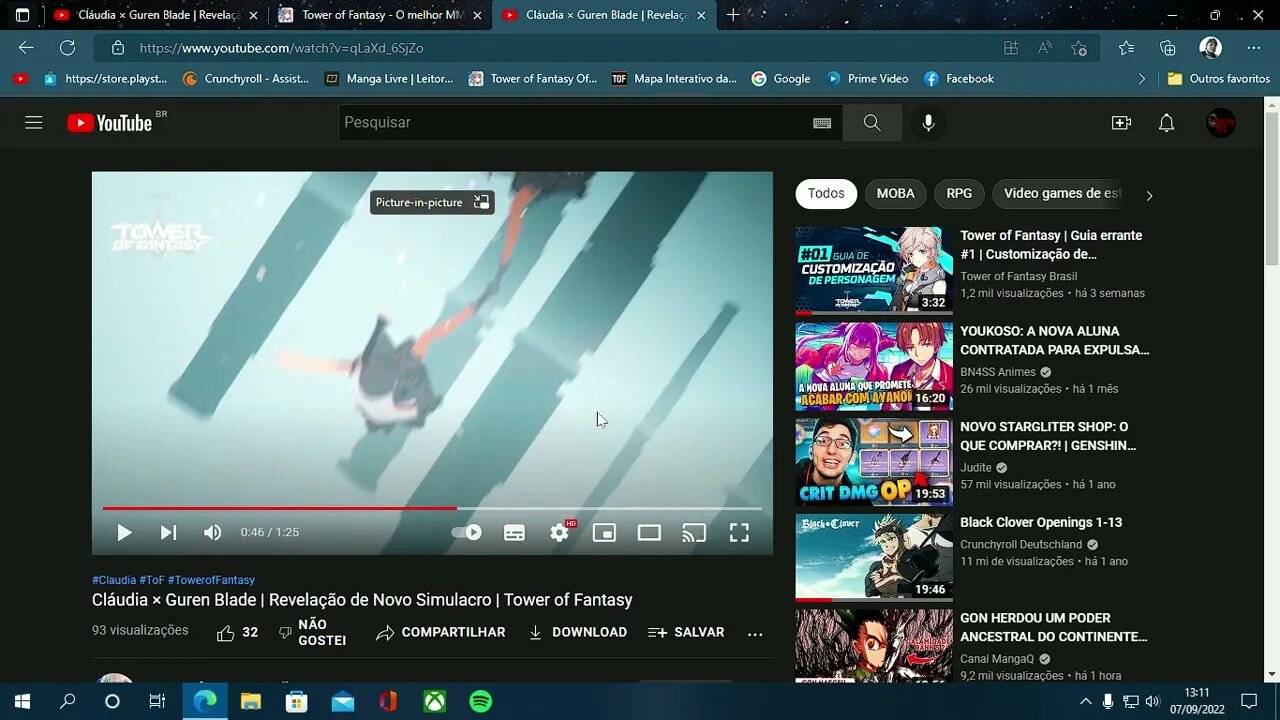Open Spotify from the taskbar
This screenshot has width=1280, height=720.
tap(480, 701)
